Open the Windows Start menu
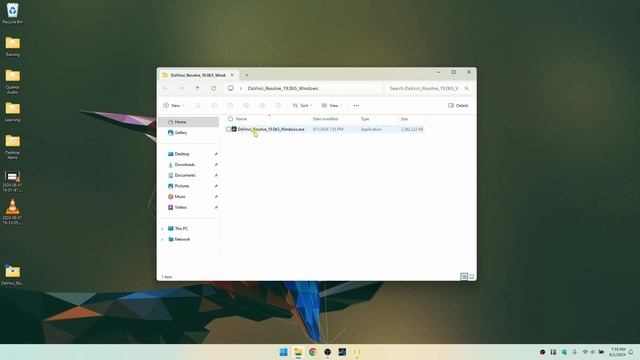Screen dimensions: 640x360 coord(283,352)
